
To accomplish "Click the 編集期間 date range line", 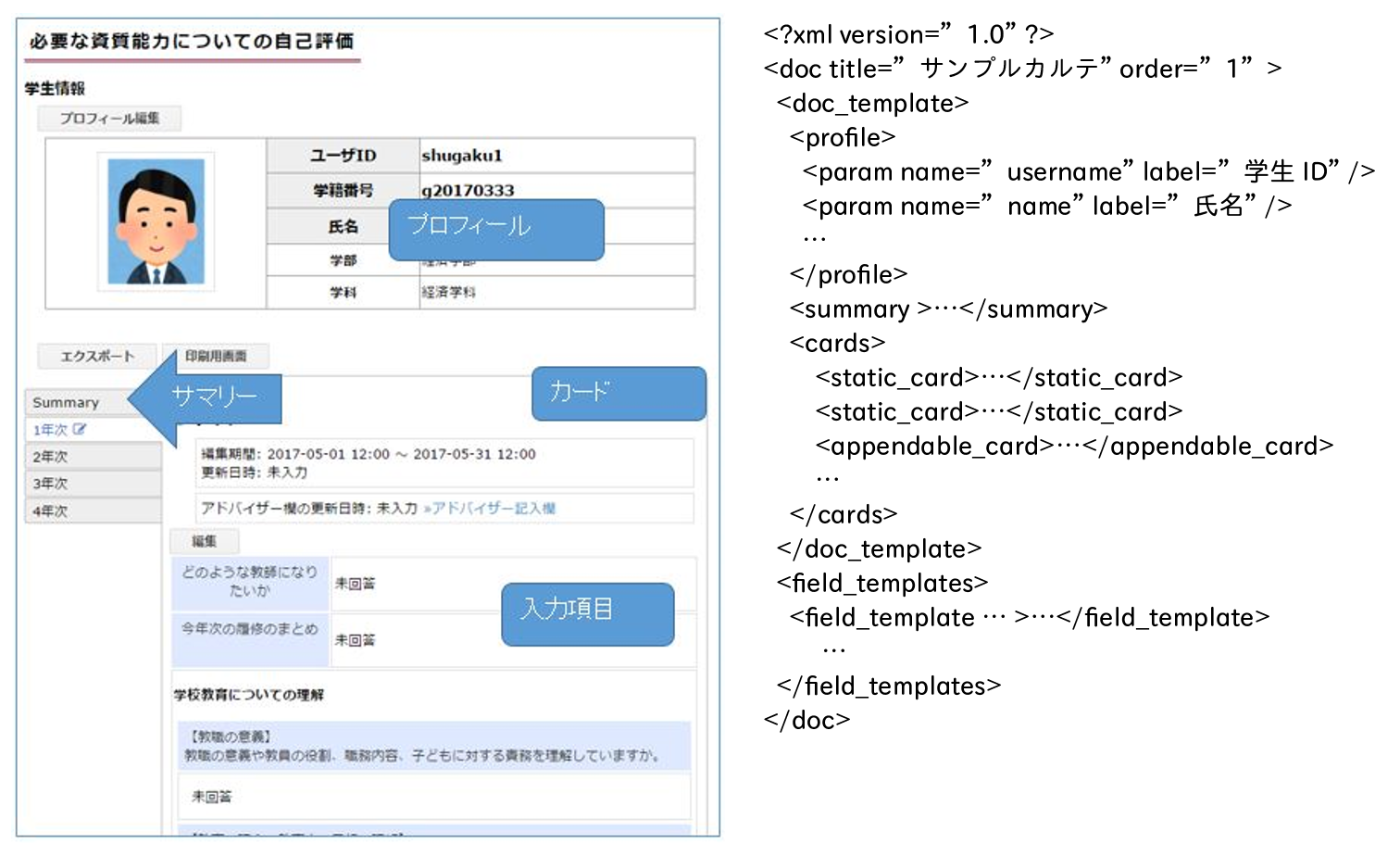I will [x=369, y=454].
